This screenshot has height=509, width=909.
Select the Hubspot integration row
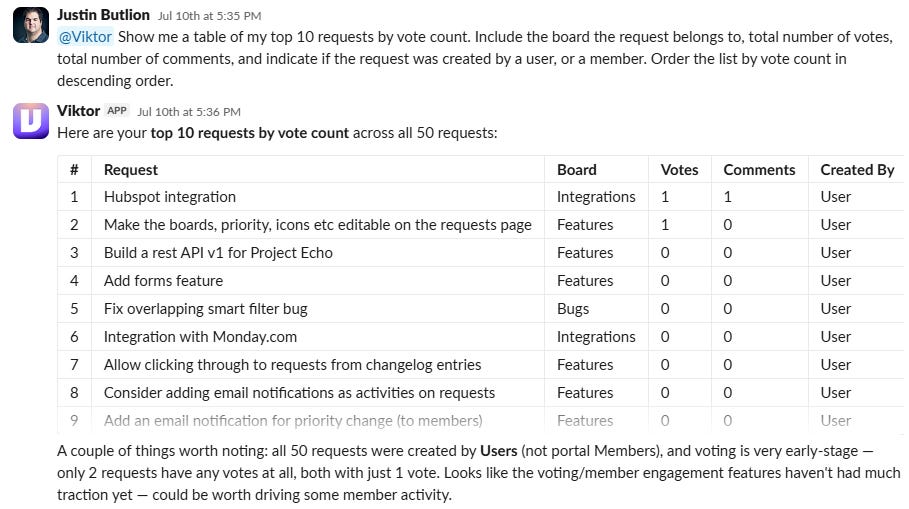[x=480, y=197]
